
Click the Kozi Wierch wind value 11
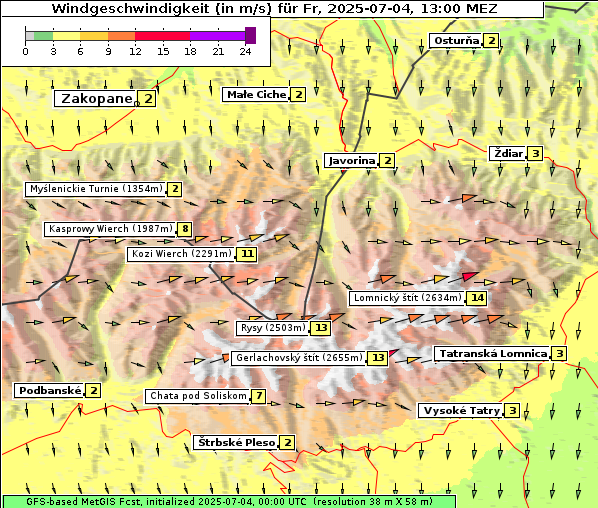point(247,254)
